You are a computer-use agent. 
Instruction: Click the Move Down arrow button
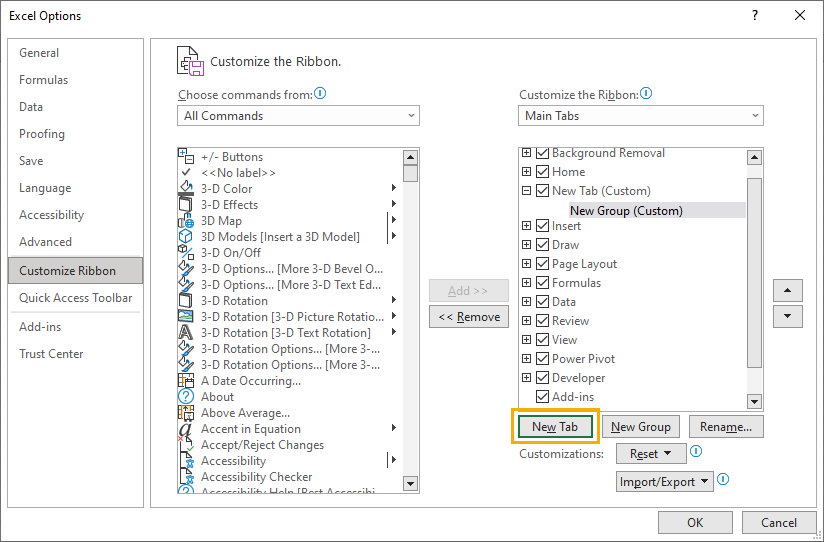coord(788,316)
